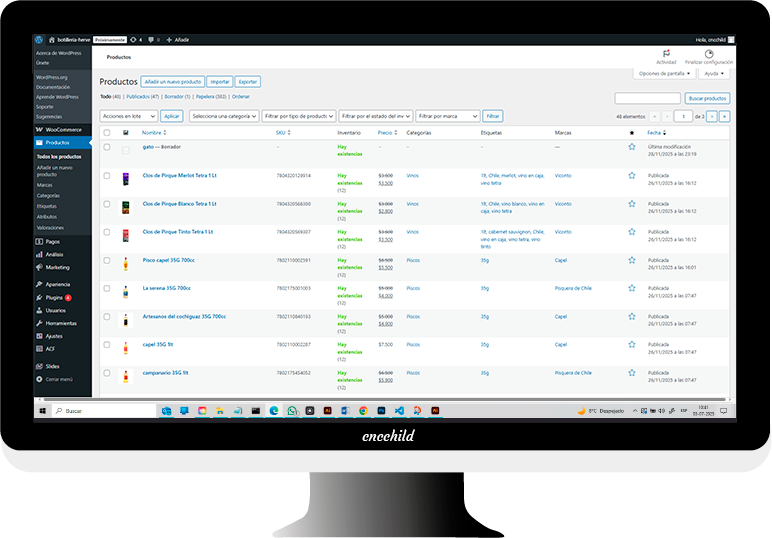Click the product search input field
The height and width of the screenshot is (538, 772).
[x=647, y=98]
